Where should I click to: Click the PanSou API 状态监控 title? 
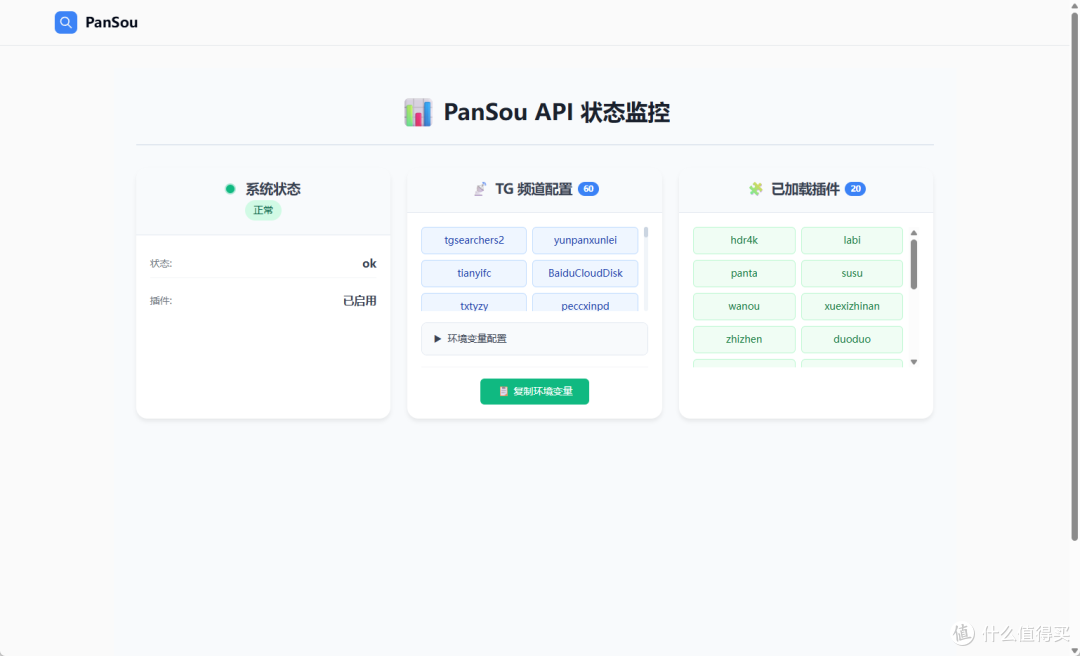[557, 112]
